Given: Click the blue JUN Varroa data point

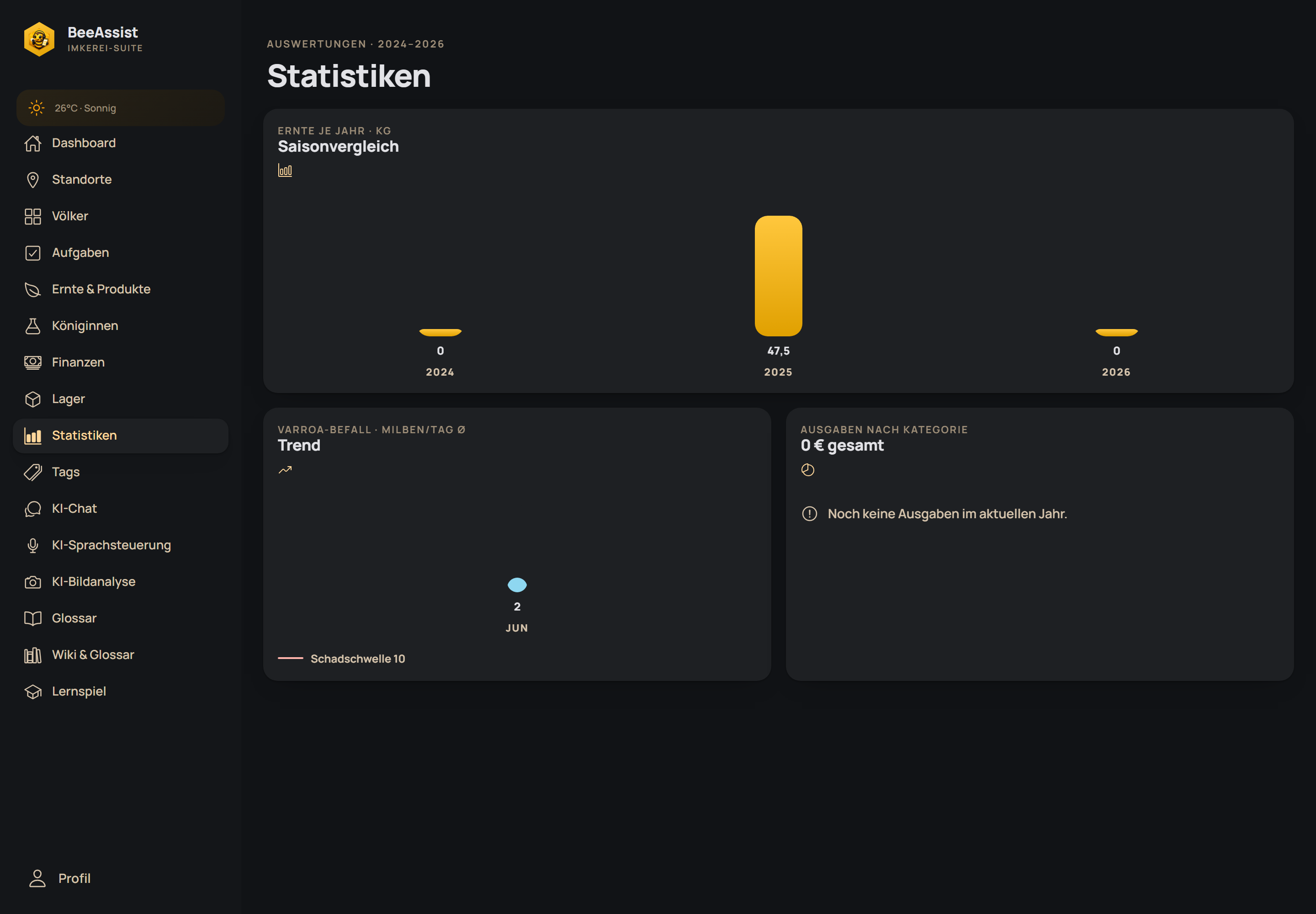Looking at the screenshot, I should [x=516, y=585].
